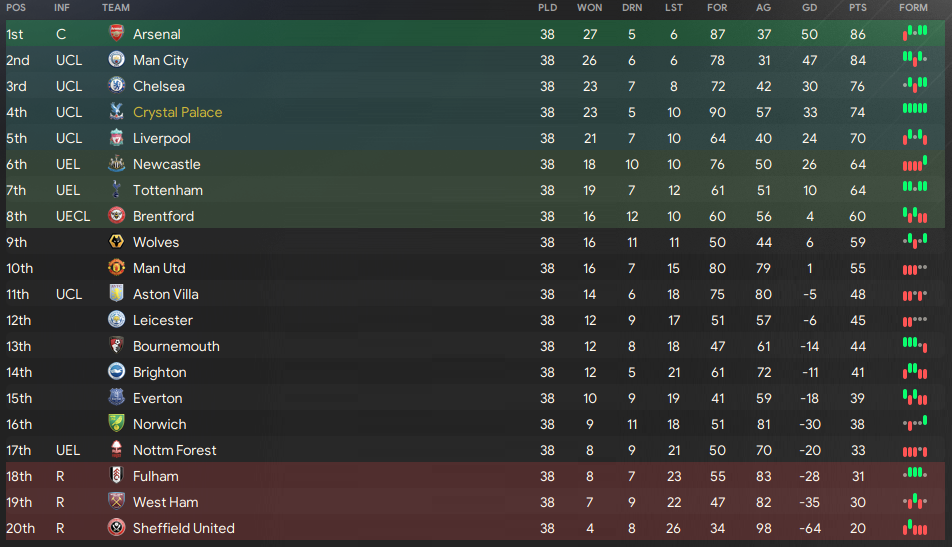View Crystal Palace's form bars
The height and width of the screenshot is (547, 952).
(x=915, y=108)
